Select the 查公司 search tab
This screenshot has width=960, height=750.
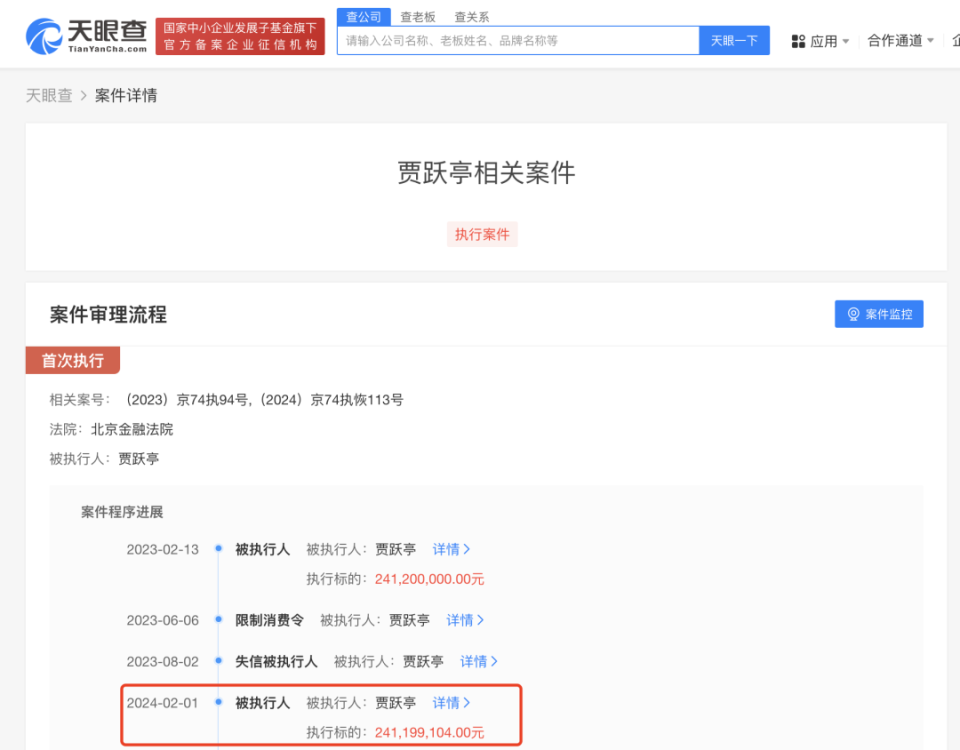[363, 16]
